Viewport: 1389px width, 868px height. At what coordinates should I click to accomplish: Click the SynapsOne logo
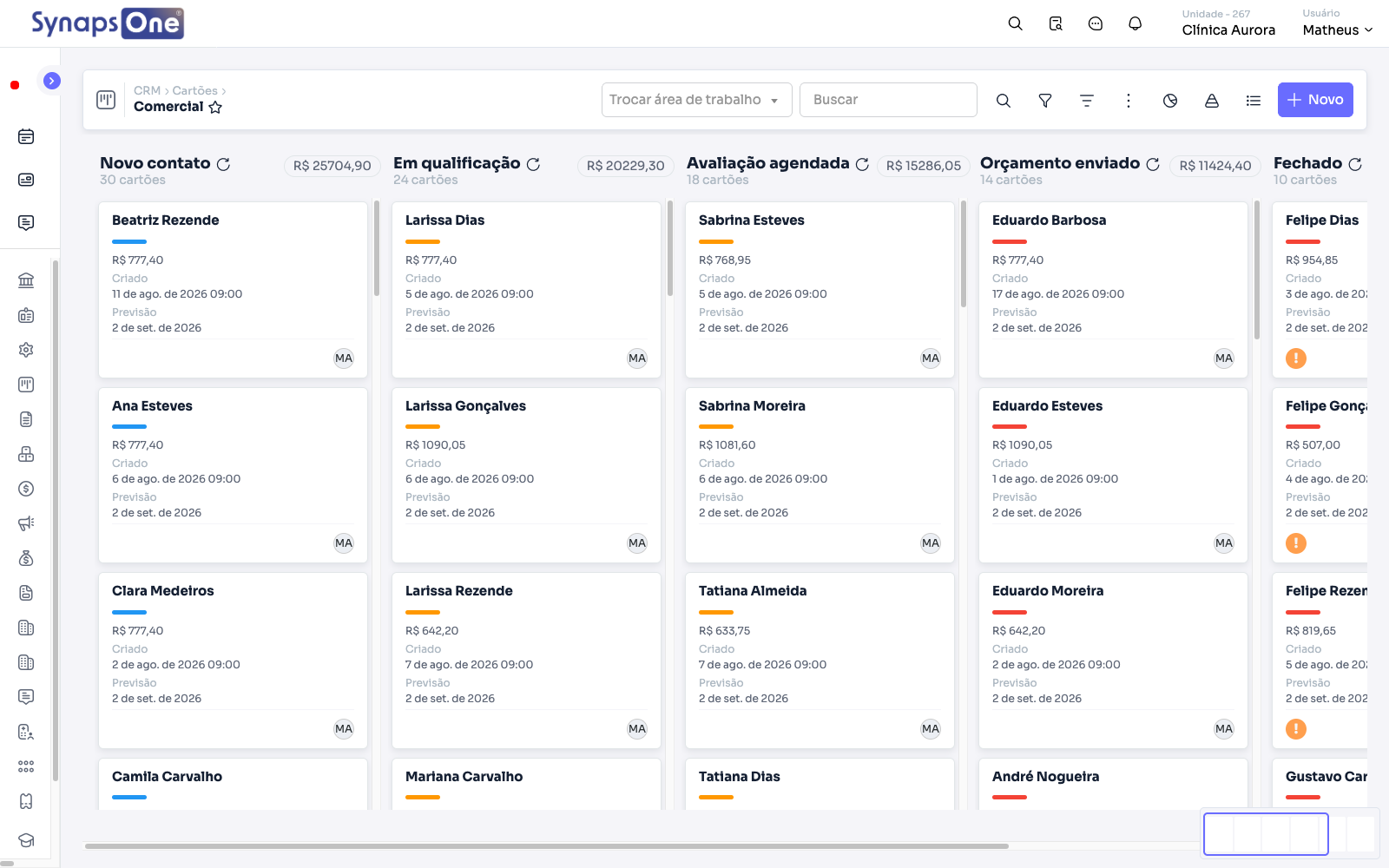click(107, 23)
